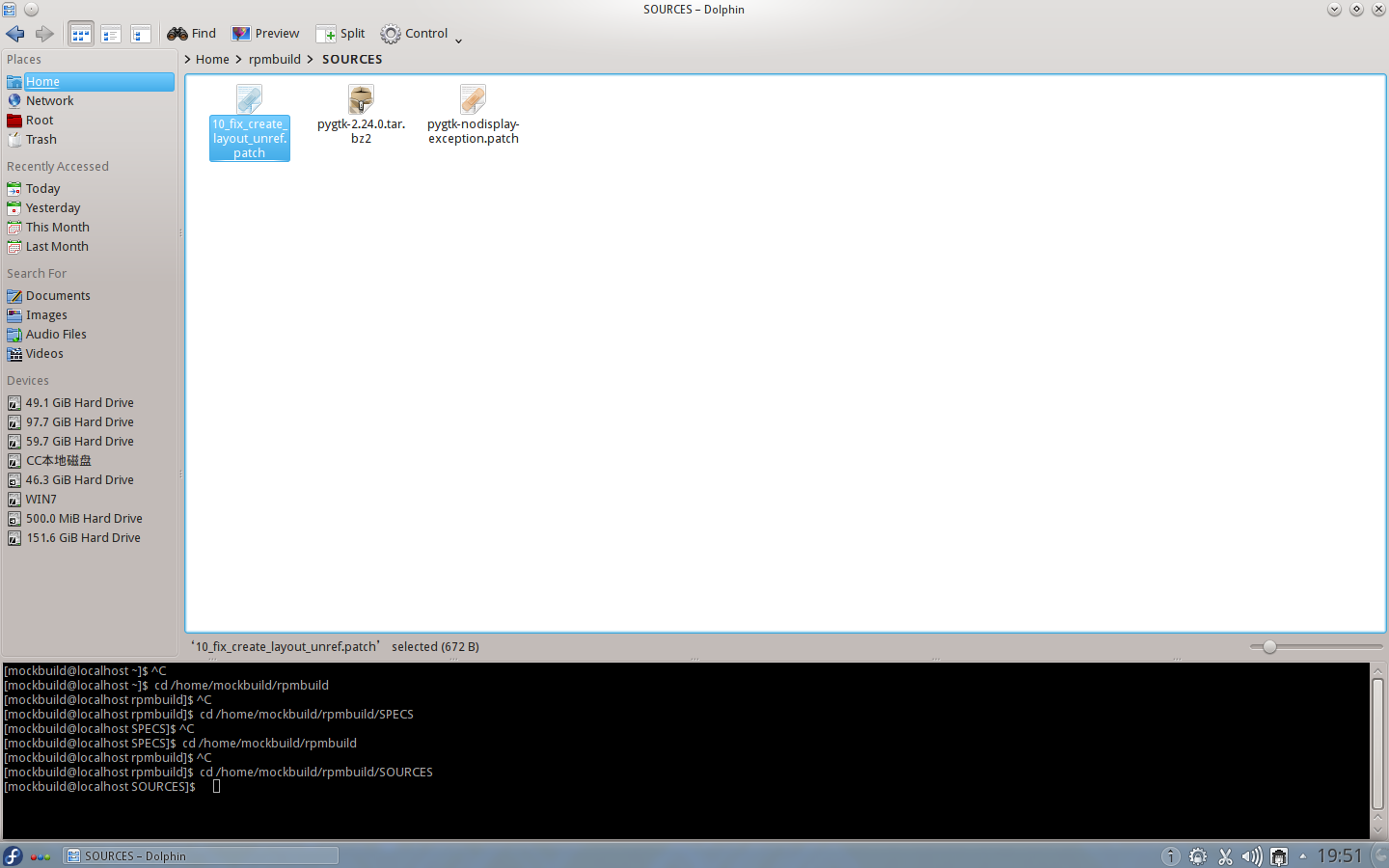Image resolution: width=1389 pixels, height=868 pixels.
Task: Open the CC本地磁盘 device
Action: (x=90, y=461)
